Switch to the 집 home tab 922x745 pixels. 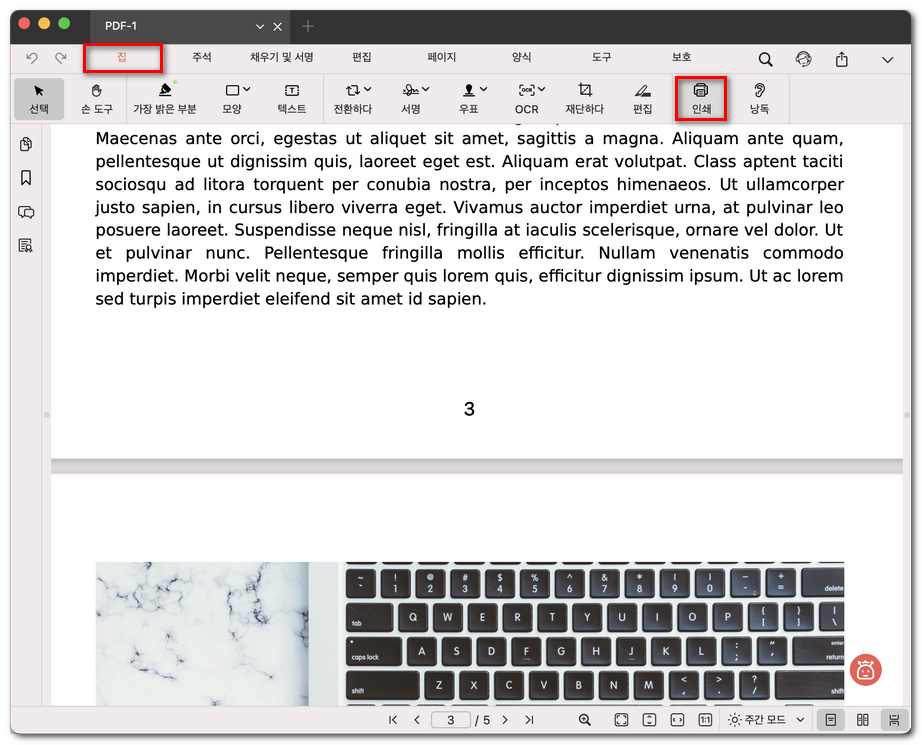coord(122,58)
